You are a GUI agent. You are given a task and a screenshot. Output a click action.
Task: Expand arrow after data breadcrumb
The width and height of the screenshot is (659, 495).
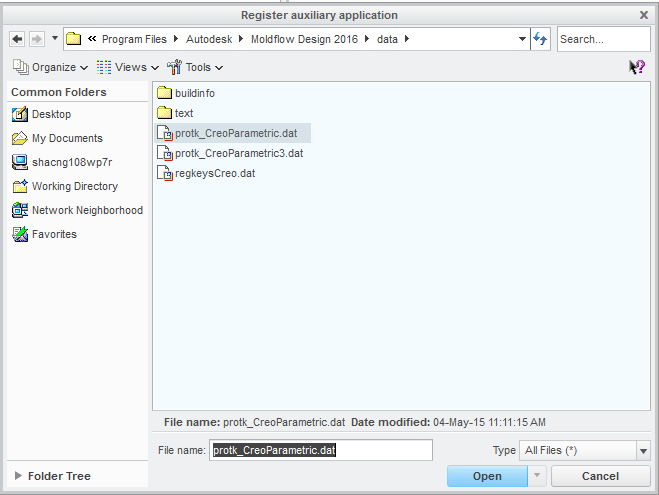coord(406,39)
